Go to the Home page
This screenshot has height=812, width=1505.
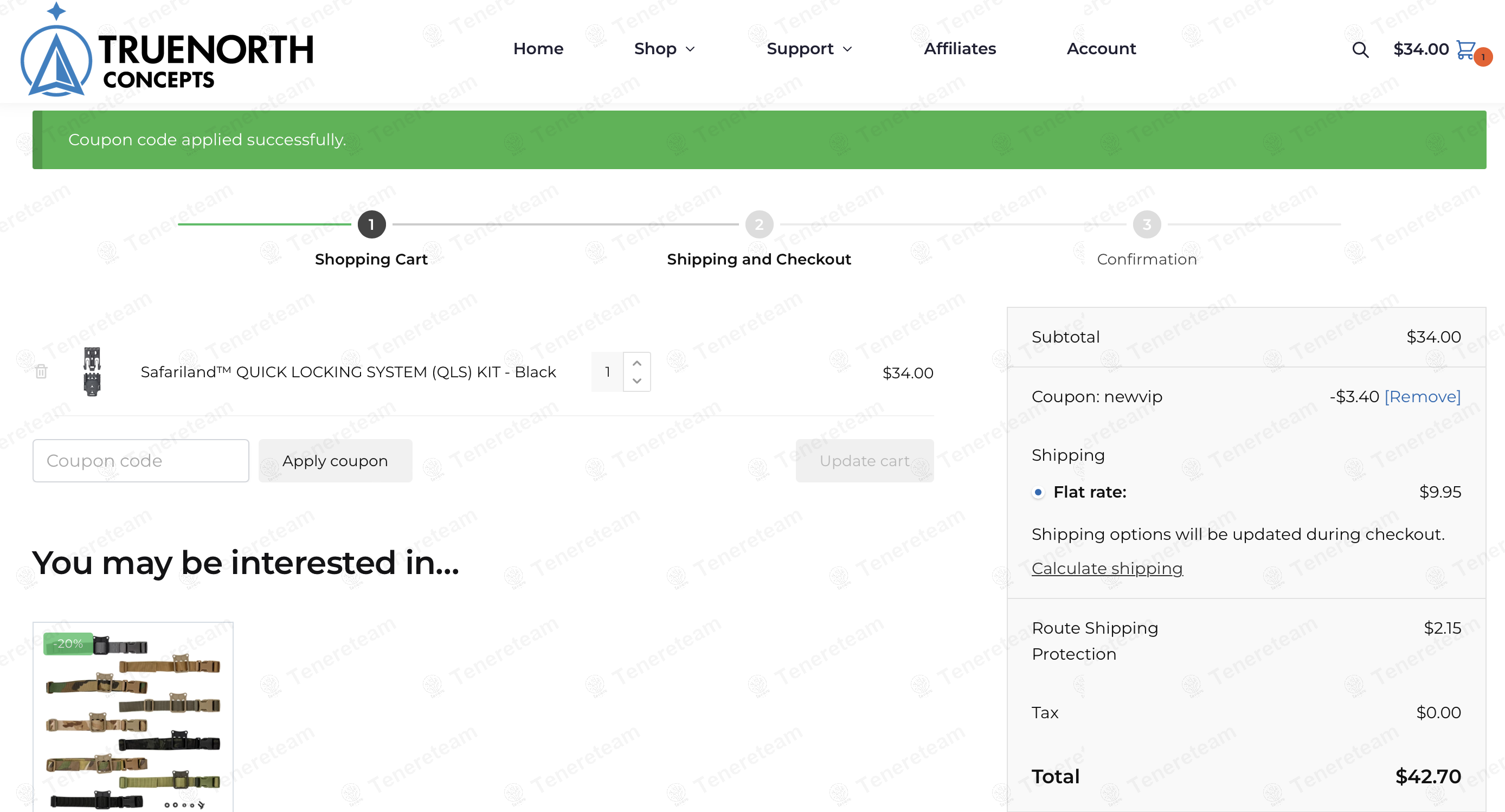click(x=538, y=48)
